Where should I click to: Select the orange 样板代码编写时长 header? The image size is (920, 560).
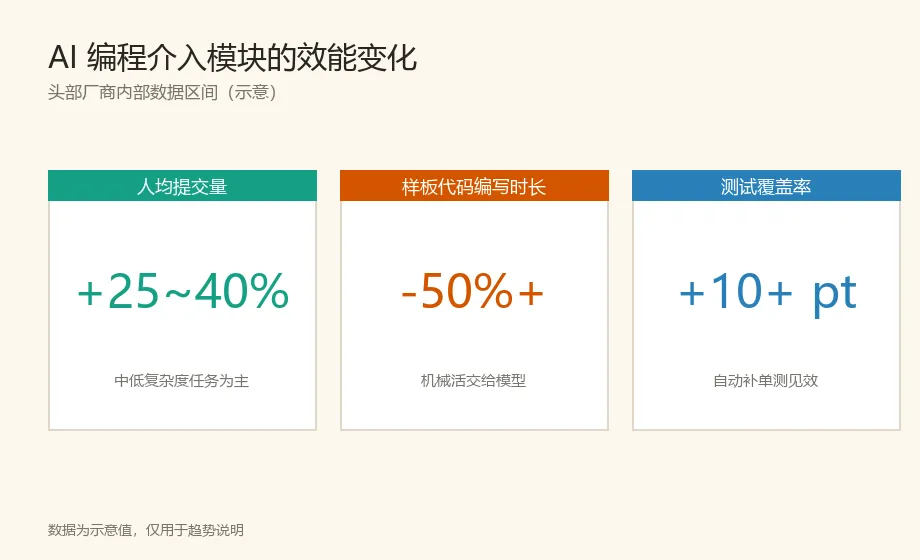(474, 186)
